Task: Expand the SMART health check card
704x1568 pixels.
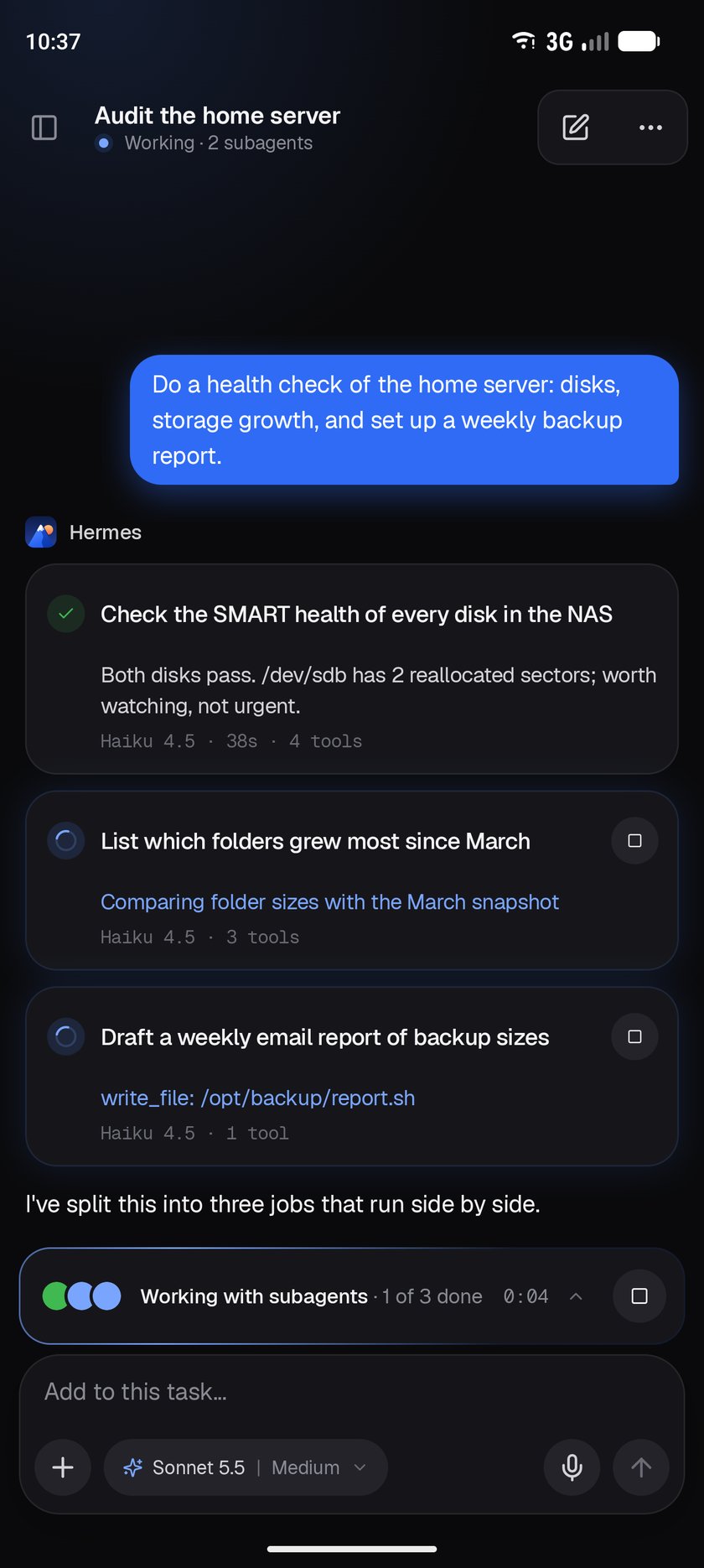Action: pyautogui.click(x=352, y=669)
